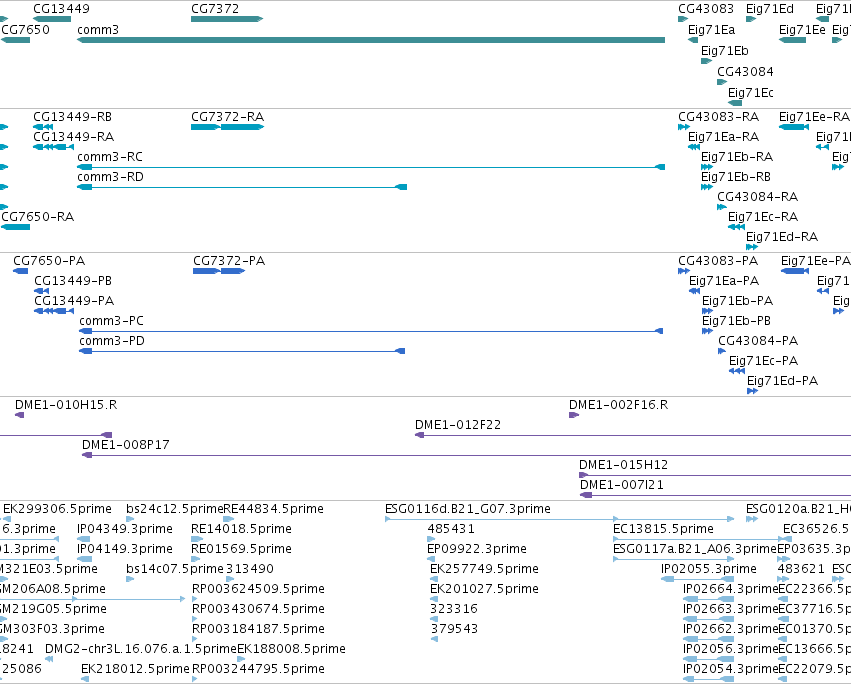Select the CG13449 gene feature
The image size is (851, 684).
52,19
